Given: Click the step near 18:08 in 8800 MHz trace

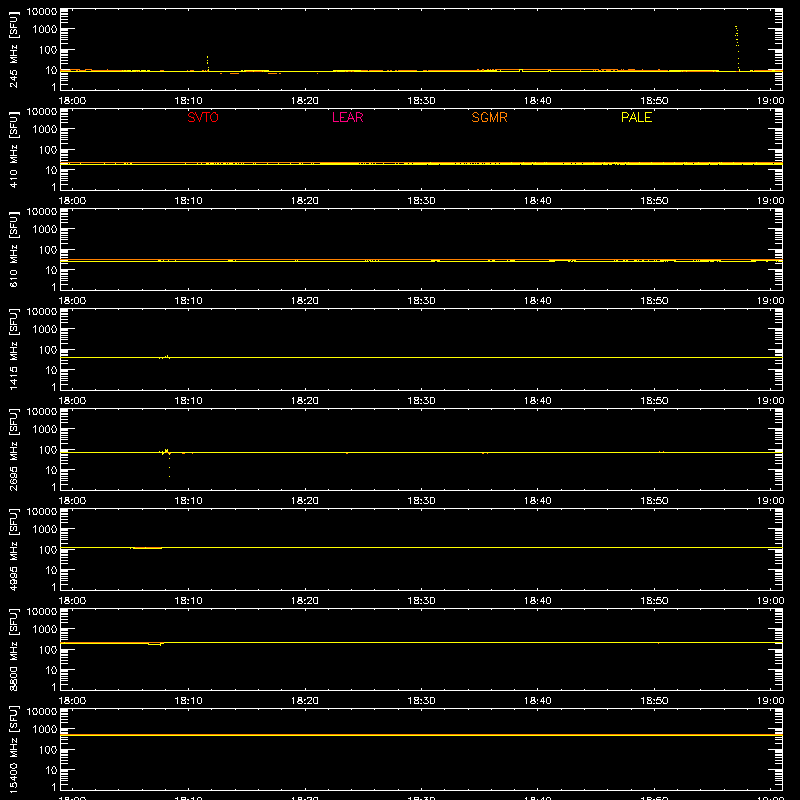Looking at the screenshot, I should coord(155,644).
